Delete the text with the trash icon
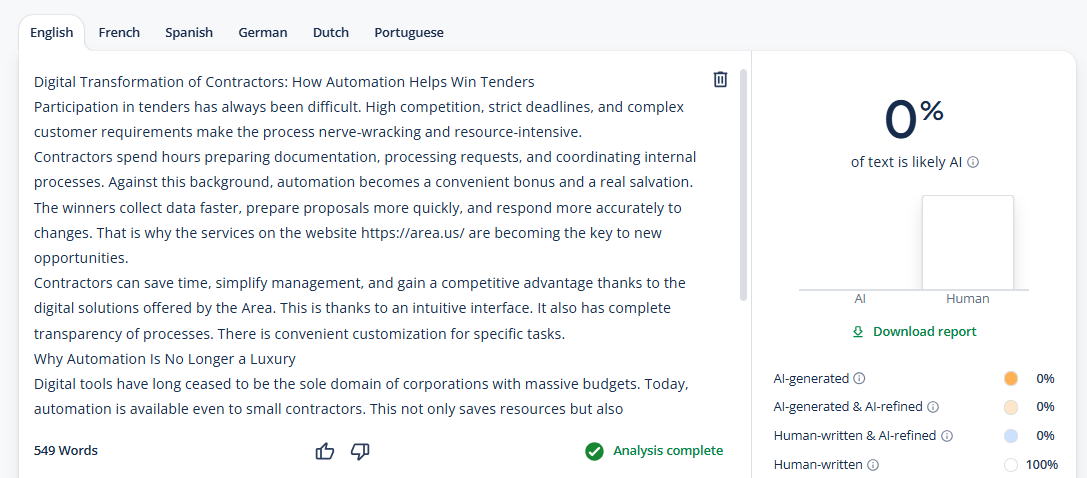Image resolution: width=1087 pixels, height=478 pixels. tap(720, 80)
